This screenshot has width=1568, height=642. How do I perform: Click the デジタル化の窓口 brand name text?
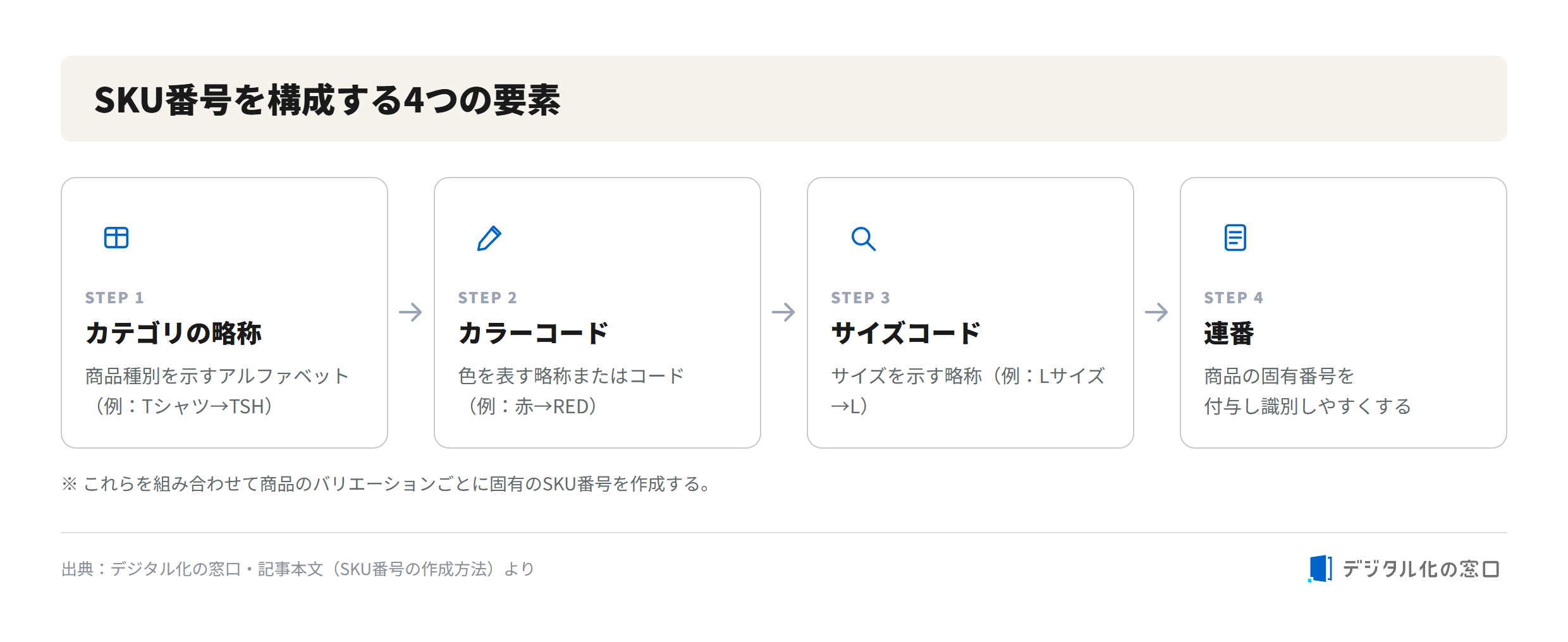[x=1421, y=569]
